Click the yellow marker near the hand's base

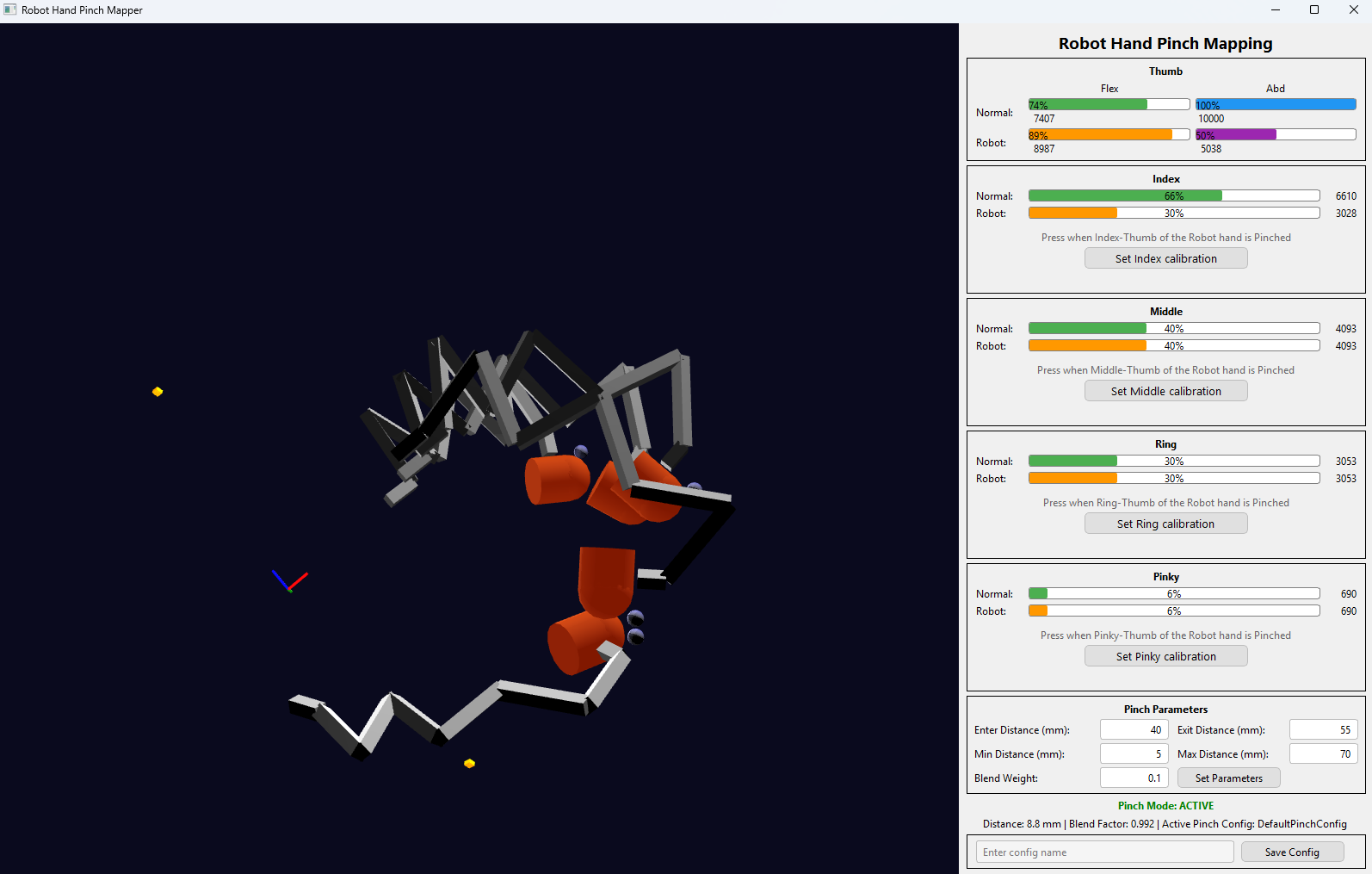pos(469,764)
